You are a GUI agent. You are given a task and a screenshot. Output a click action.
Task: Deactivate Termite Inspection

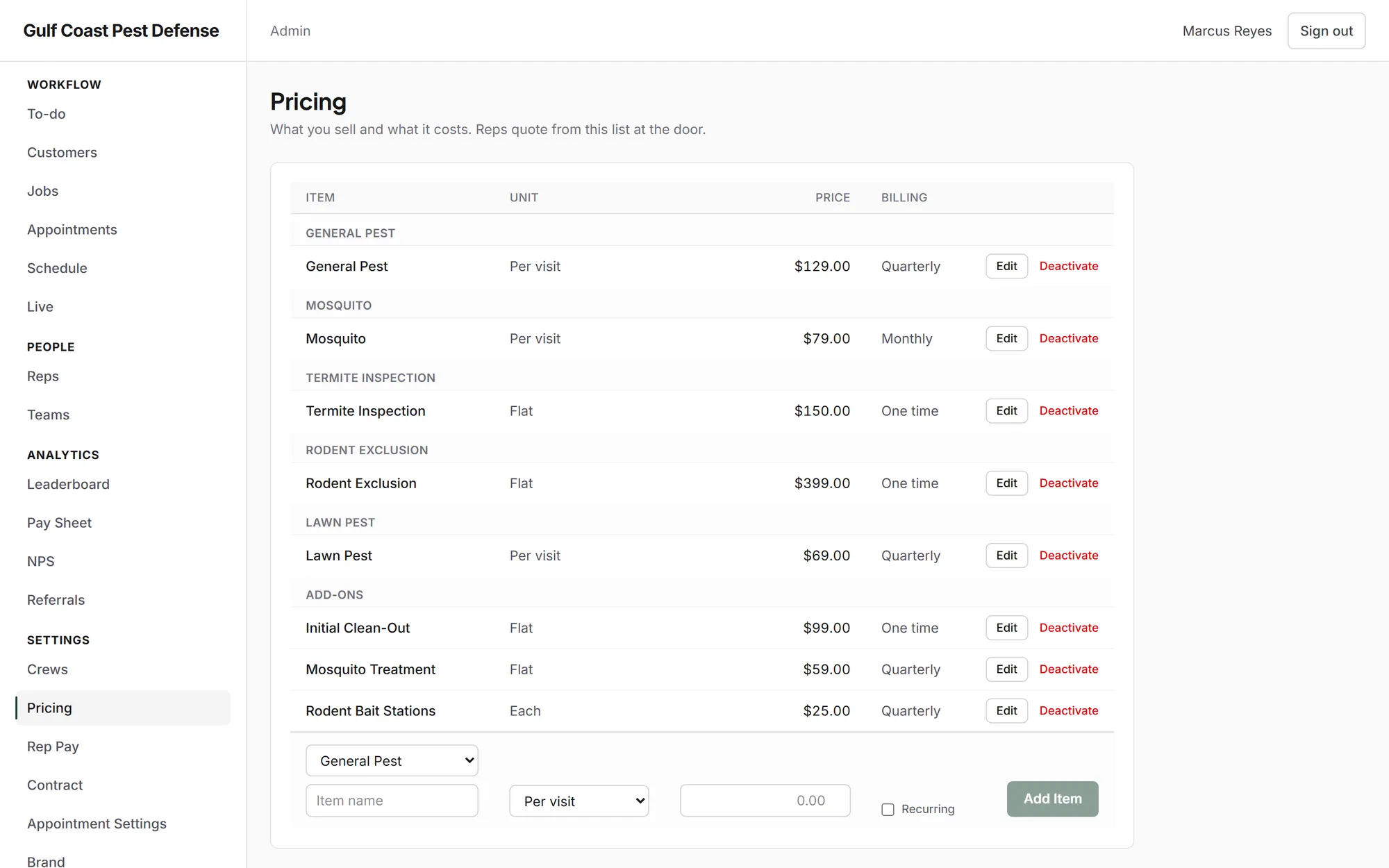point(1068,411)
